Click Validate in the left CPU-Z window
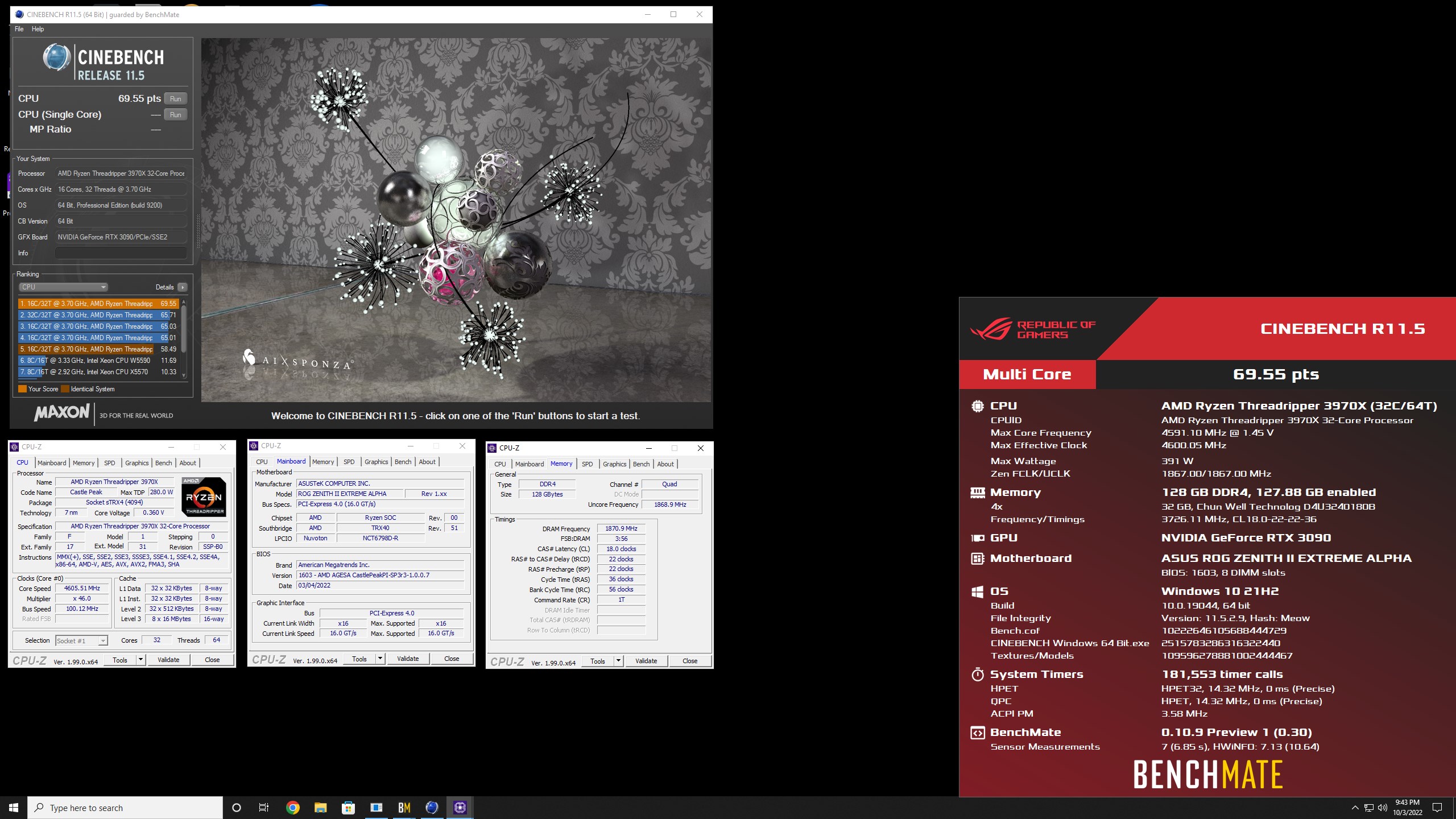The image size is (1456, 819). pyautogui.click(x=168, y=660)
